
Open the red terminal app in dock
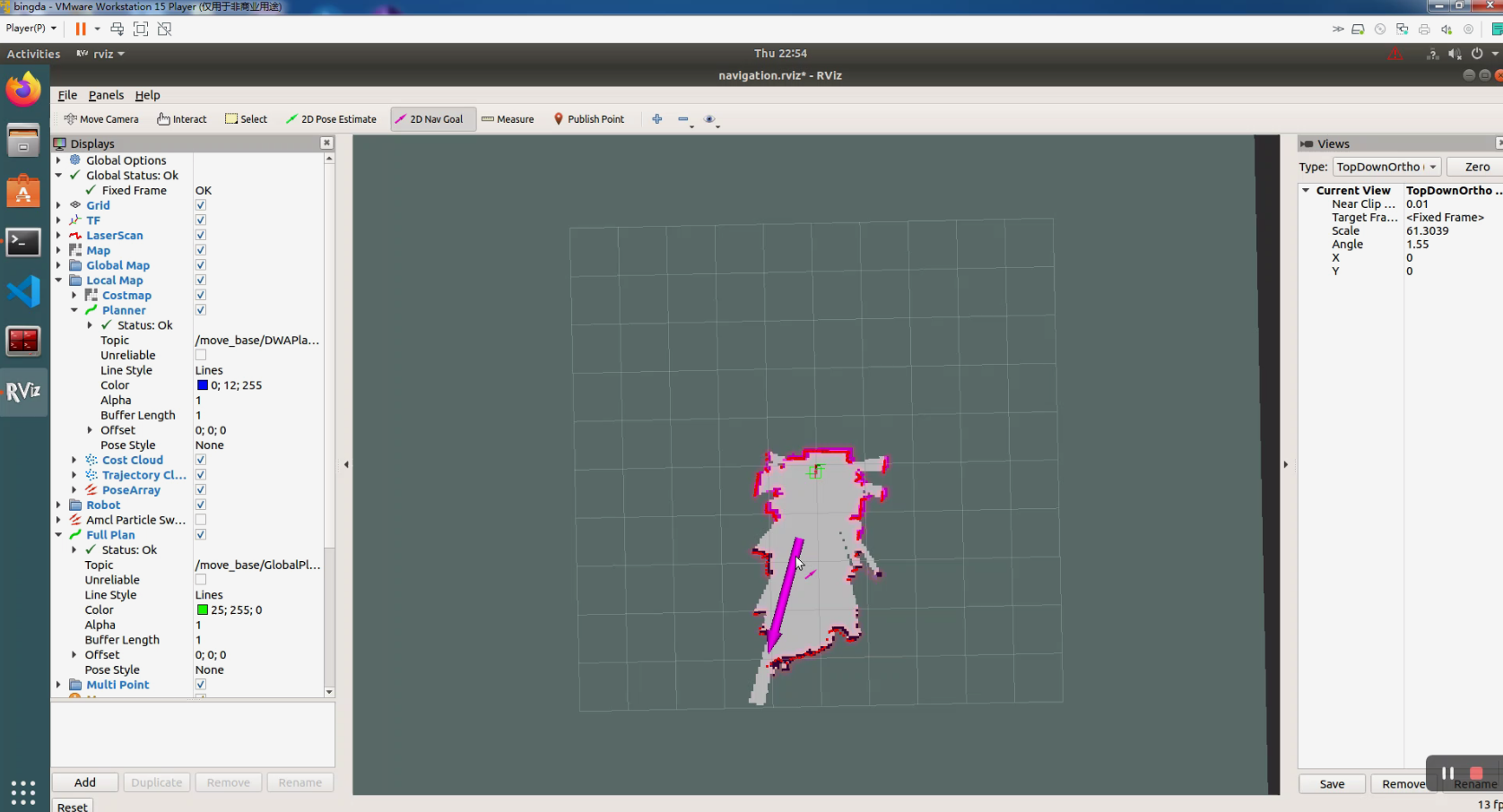23,341
